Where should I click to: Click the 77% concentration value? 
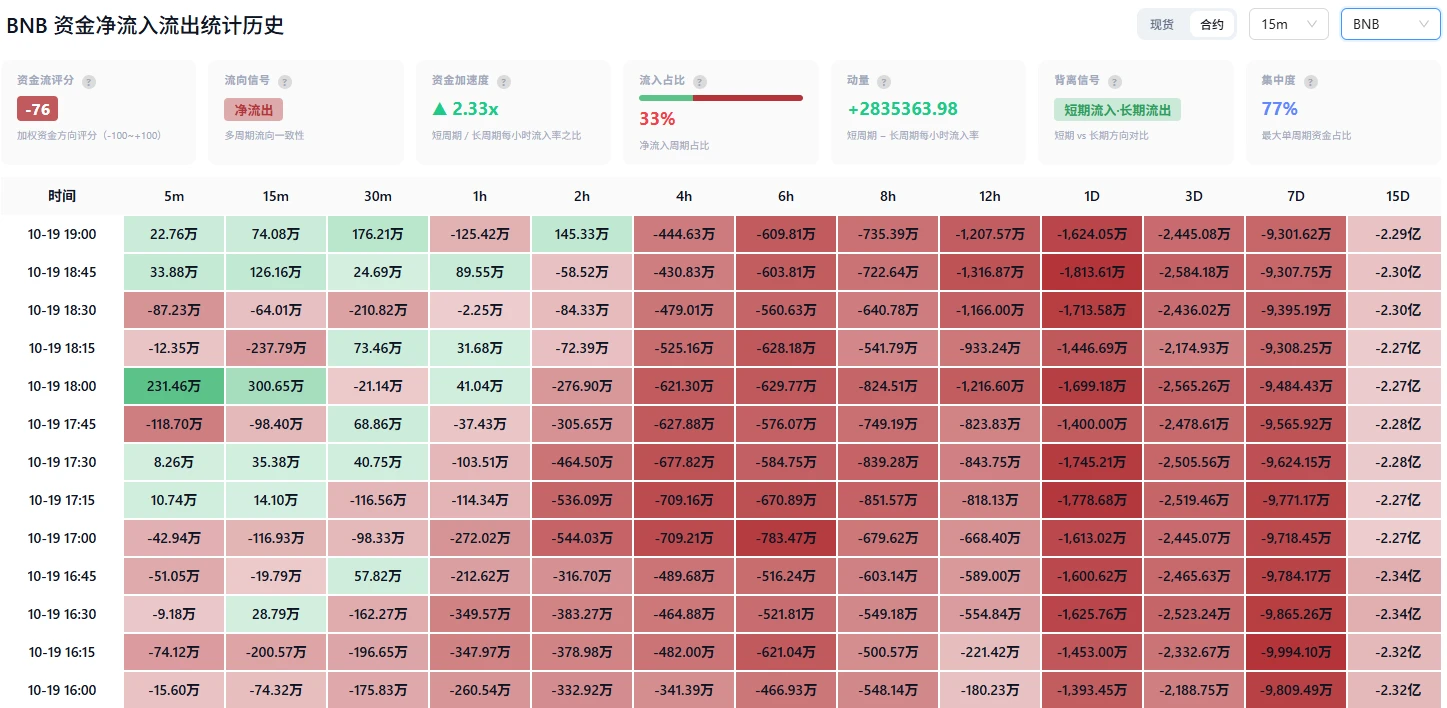point(1279,109)
